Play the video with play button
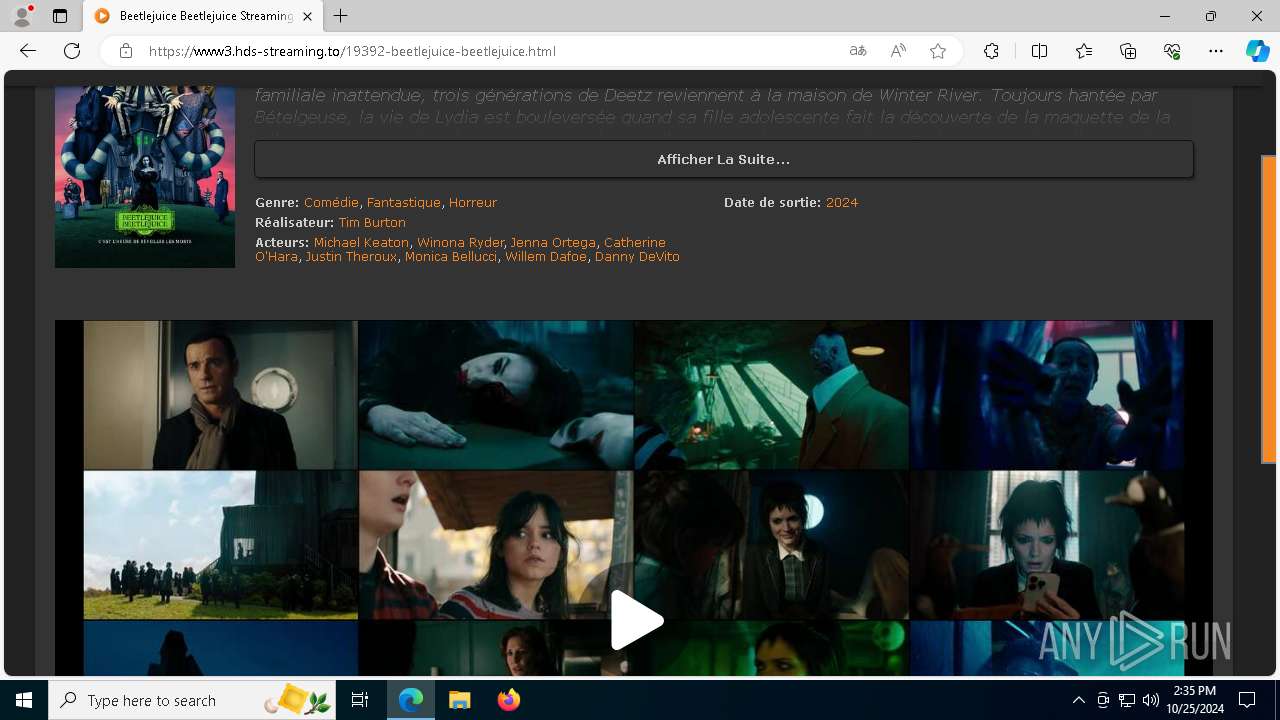 tap(636, 620)
